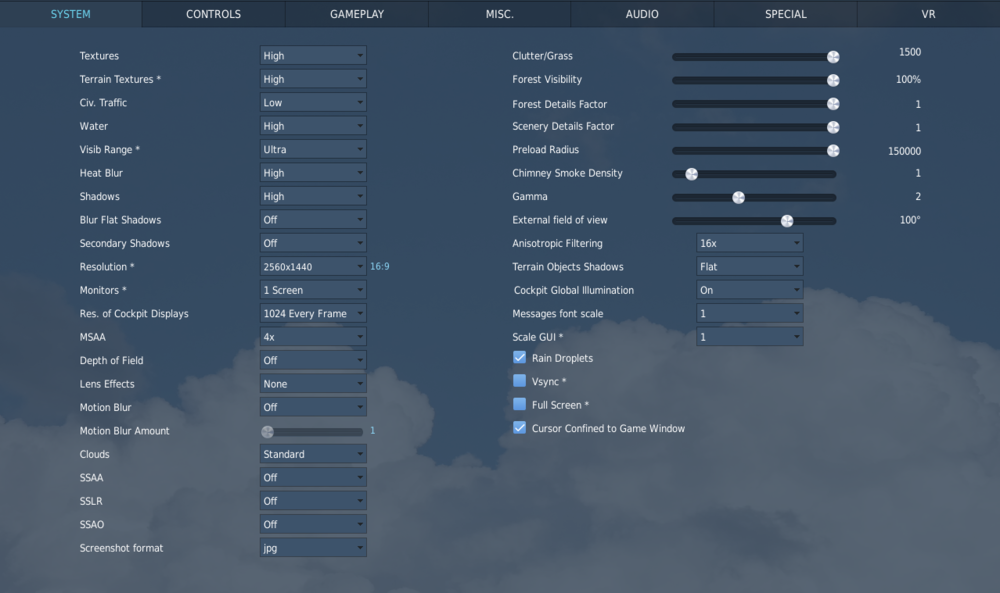Open the MISC. settings tab
This screenshot has width=1000, height=593.
click(500, 14)
